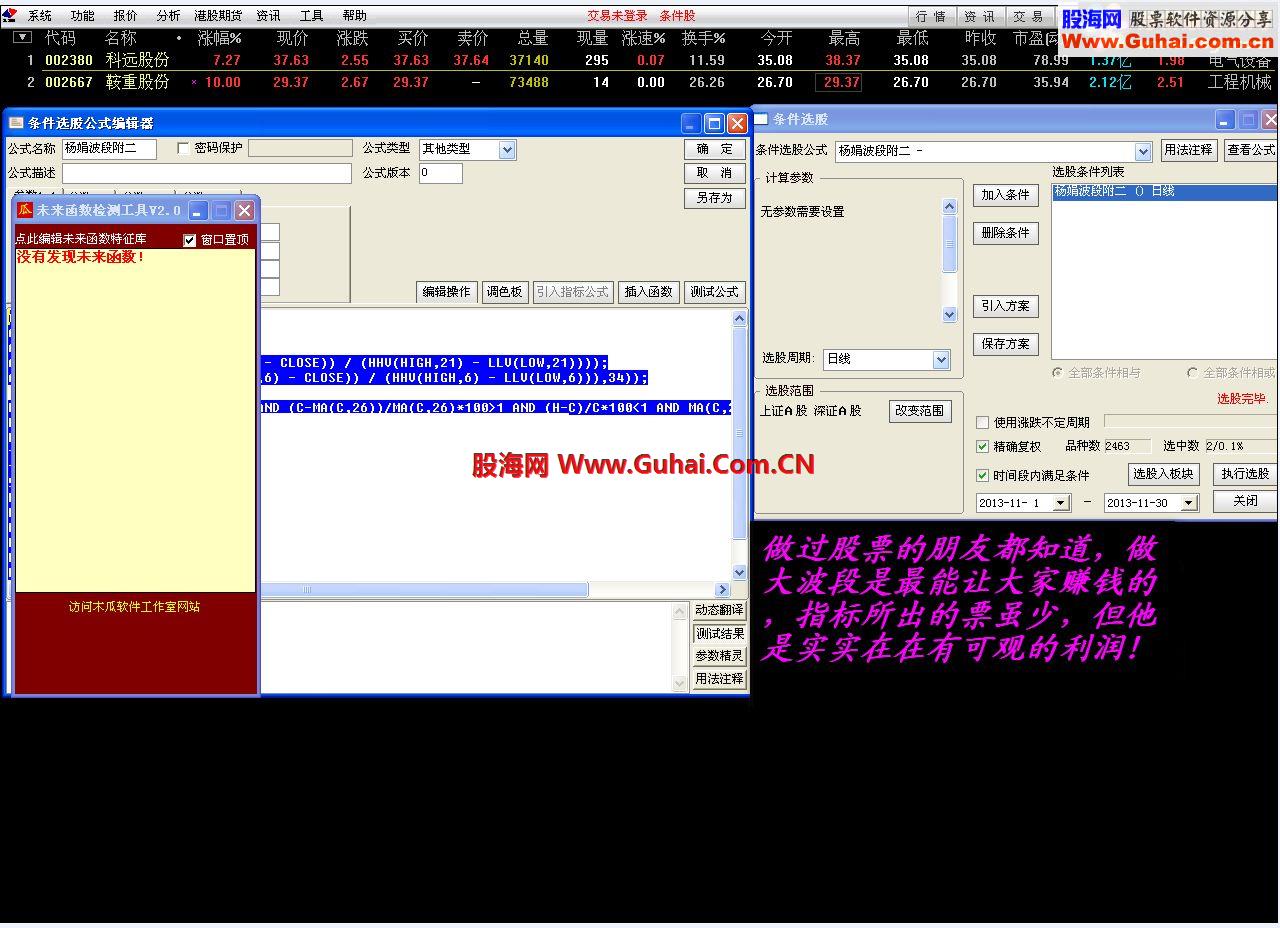
Task: Uncheck 窗口置顶 checkbox
Action: (x=190, y=240)
